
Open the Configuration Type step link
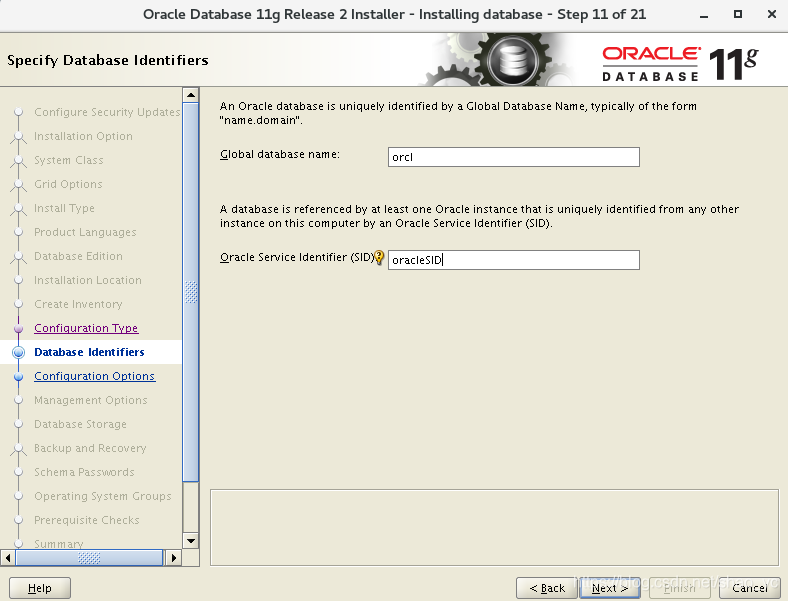(x=86, y=328)
